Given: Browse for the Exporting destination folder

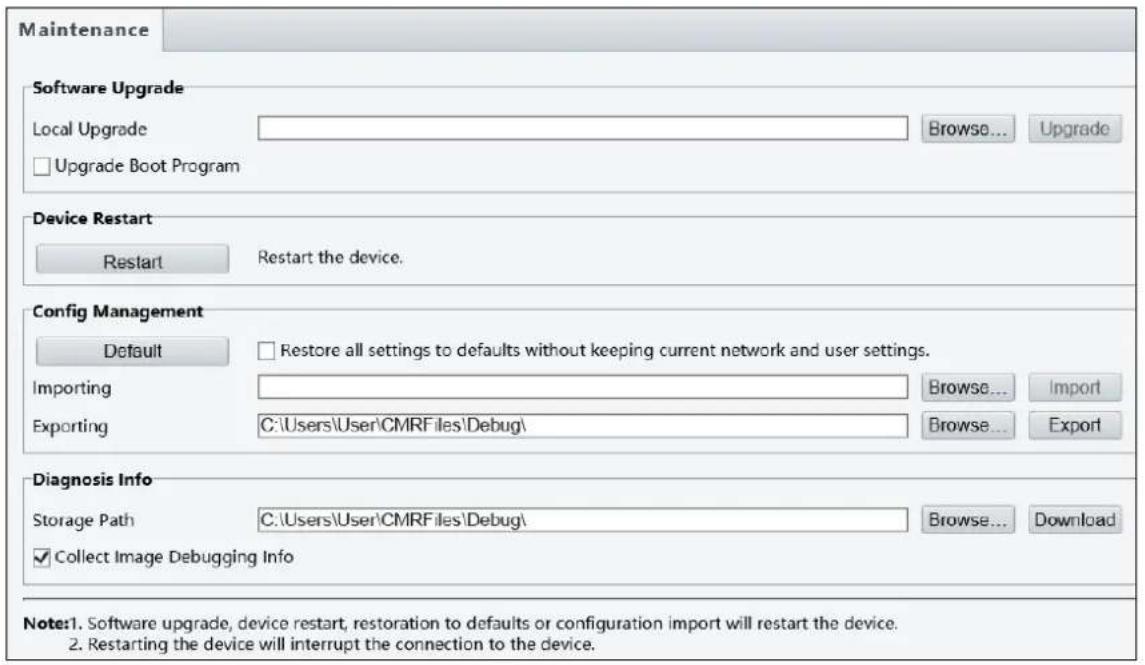Looking at the screenshot, I should (968, 426).
